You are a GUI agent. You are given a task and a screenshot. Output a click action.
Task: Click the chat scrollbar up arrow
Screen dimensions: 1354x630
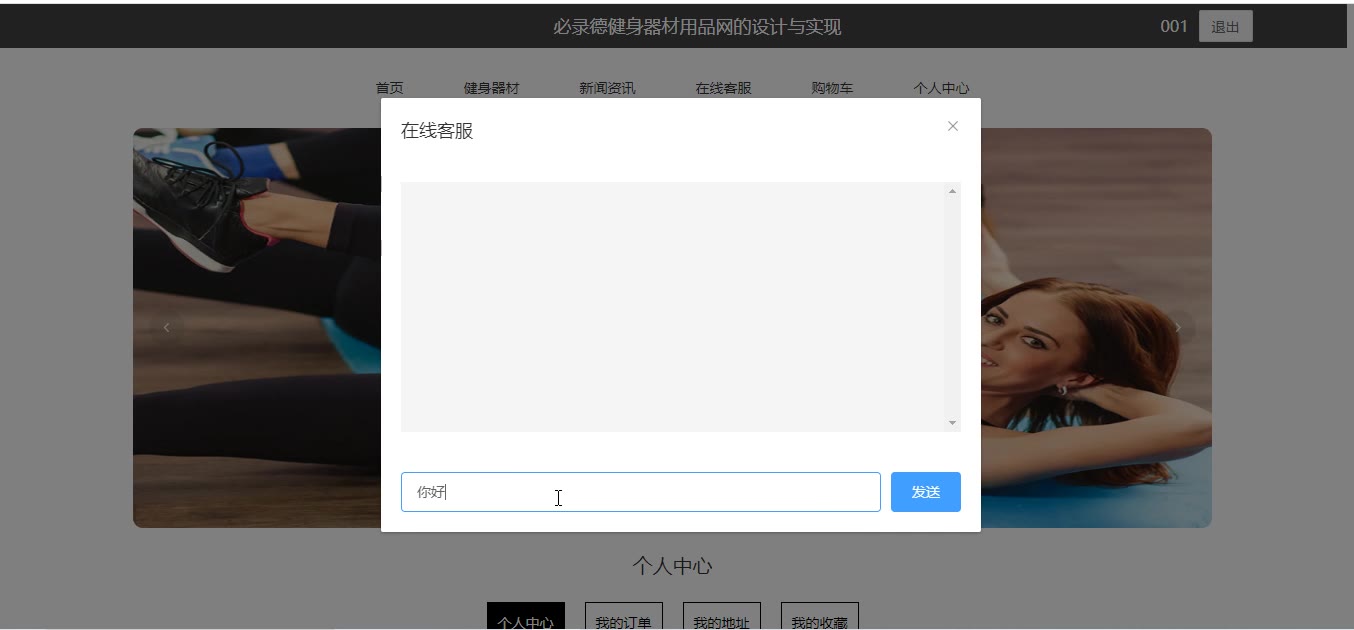coord(952,191)
